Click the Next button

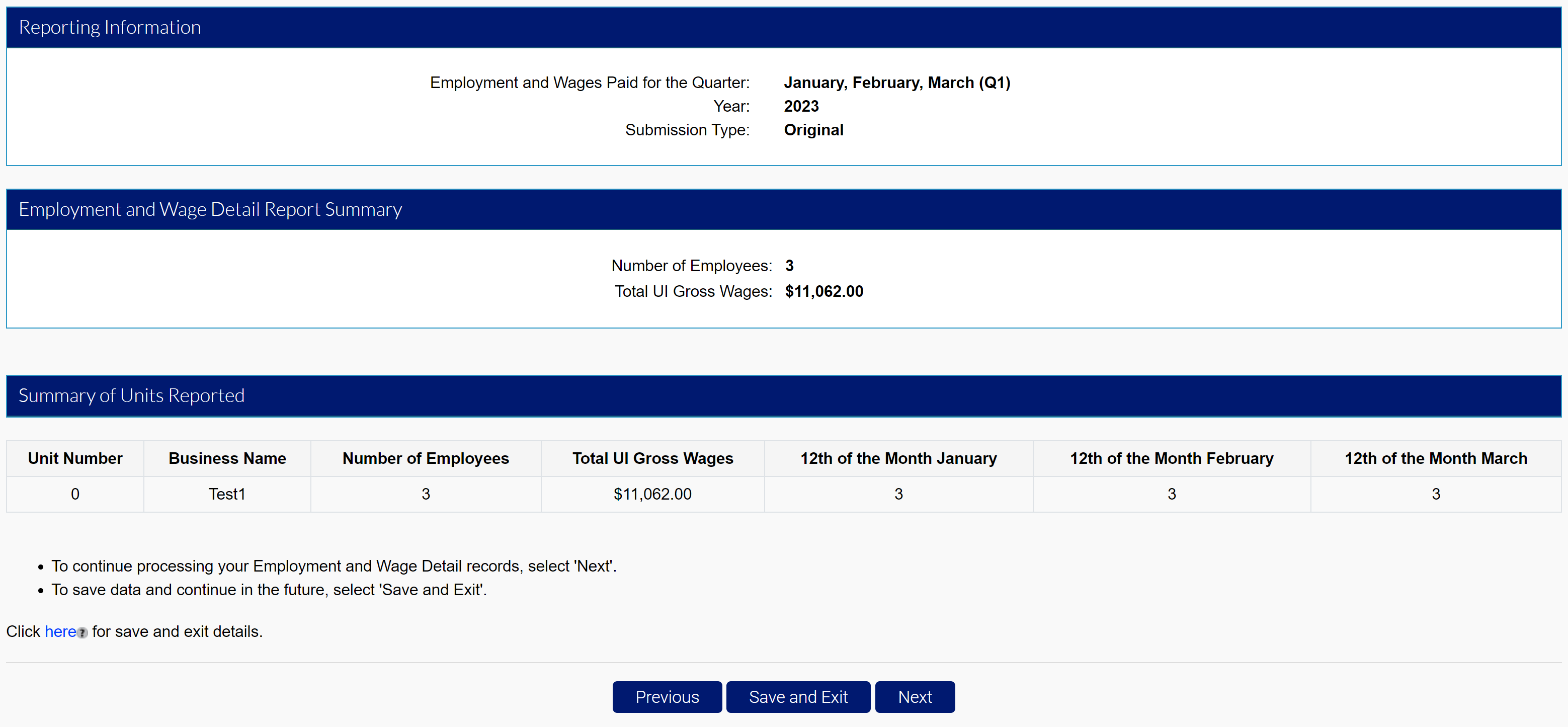click(x=915, y=696)
